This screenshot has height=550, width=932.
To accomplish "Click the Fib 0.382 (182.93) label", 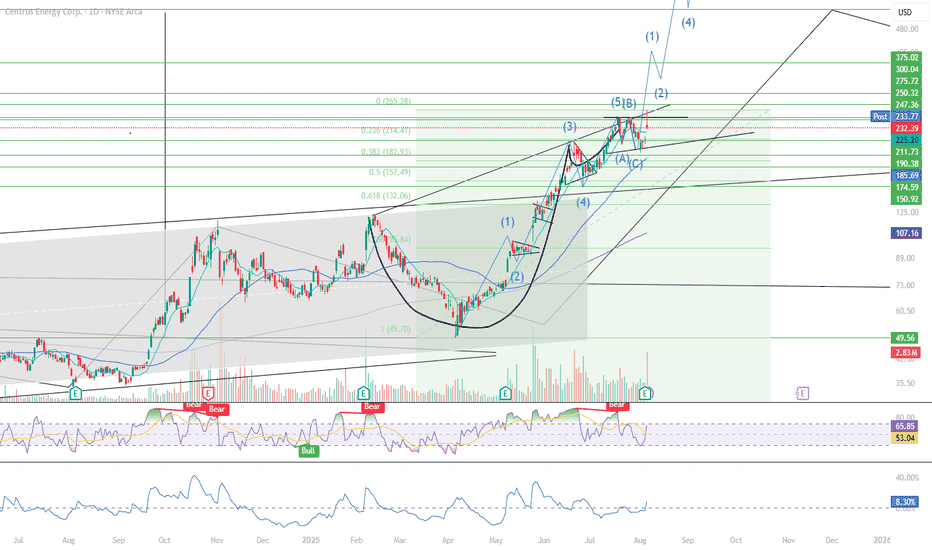I will (386, 152).
